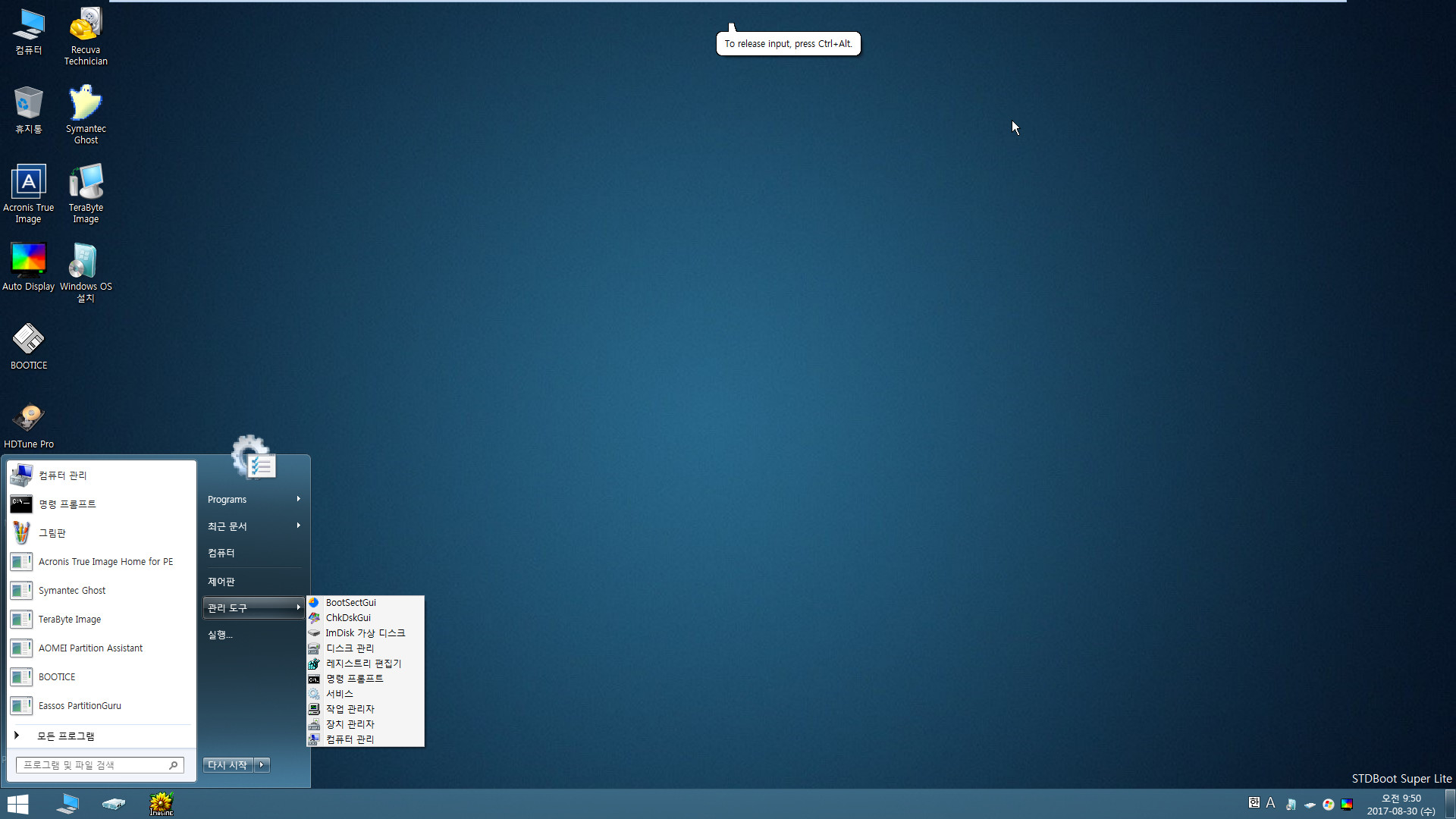Launch Acronis True Image desktop icon

(x=29, y=193)
